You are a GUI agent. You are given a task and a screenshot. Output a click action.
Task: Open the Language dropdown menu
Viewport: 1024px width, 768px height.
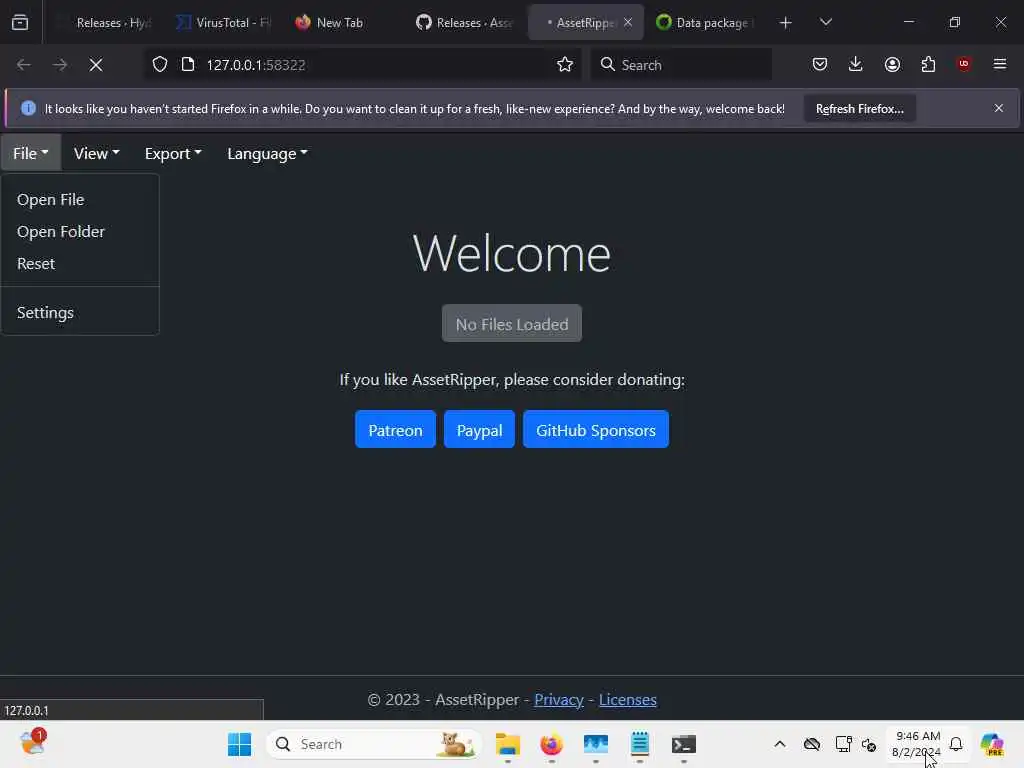(267, 153)
